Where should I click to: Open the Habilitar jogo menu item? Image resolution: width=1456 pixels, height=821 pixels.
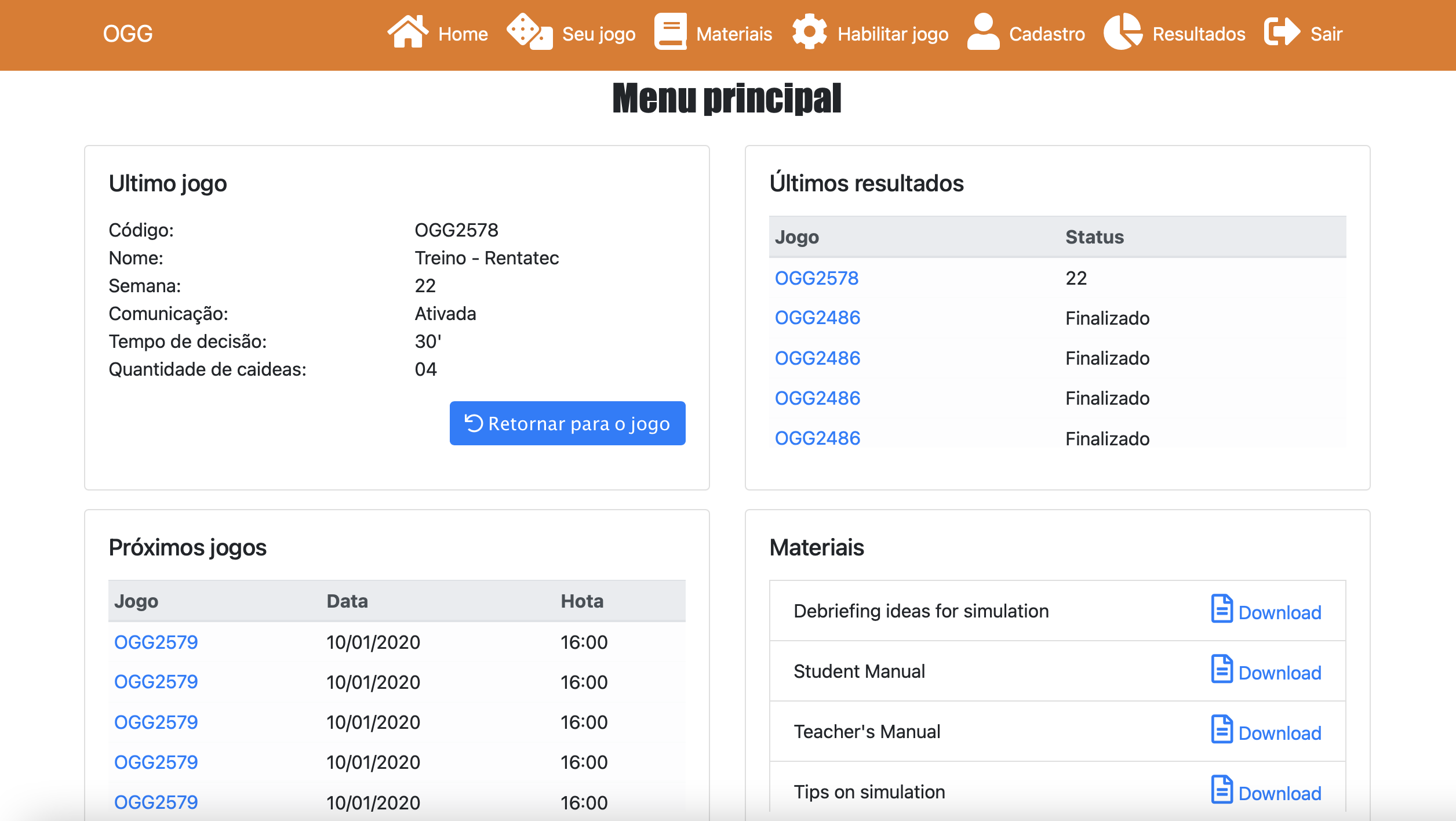(893, 34)
